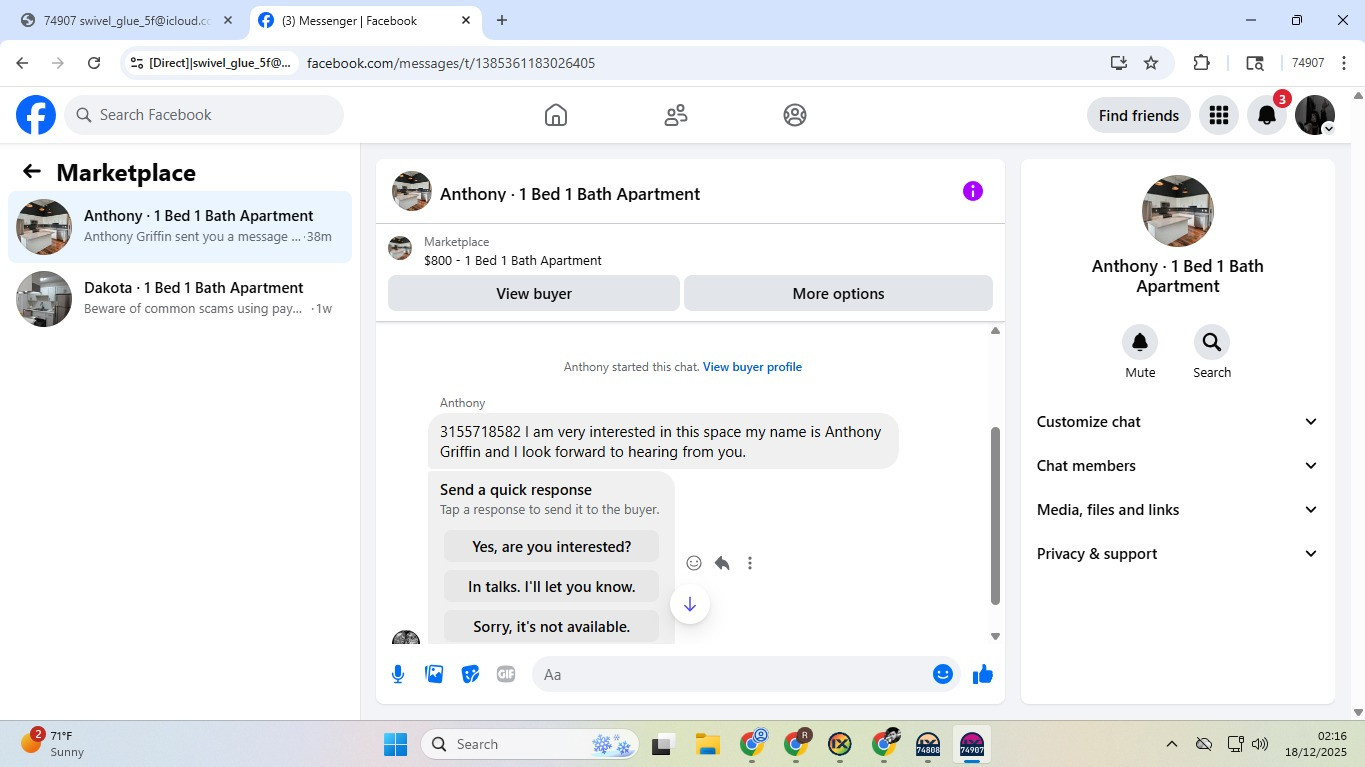Image resolution: width=1365 pixels, height=767 pixels.
Task: Open File Explorer from the taskbar
Action: click(x=708, y=744)
